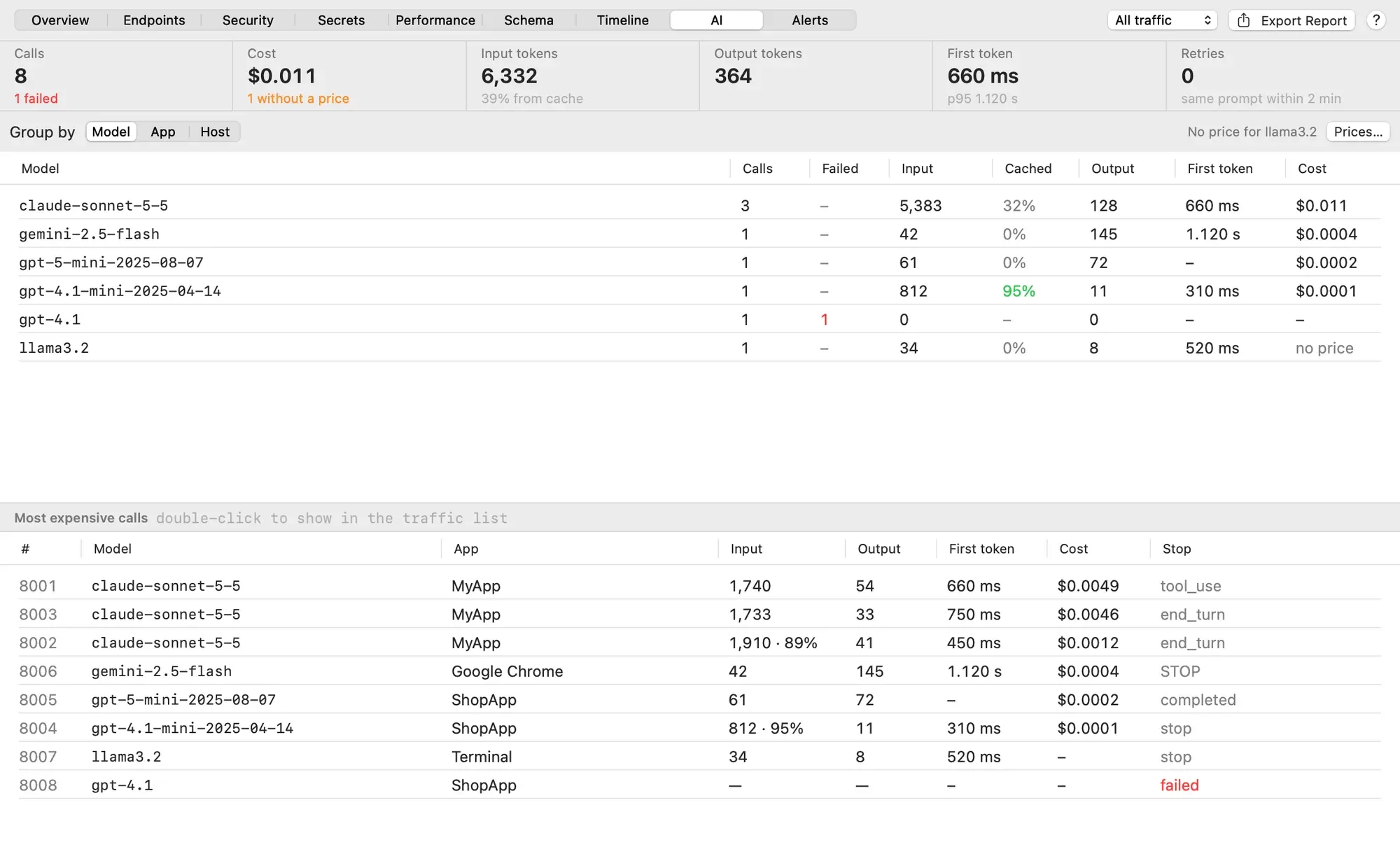The image size is (1400, 854).
Task: Click the '1,910 · 89%' input value
Action: 773,643
